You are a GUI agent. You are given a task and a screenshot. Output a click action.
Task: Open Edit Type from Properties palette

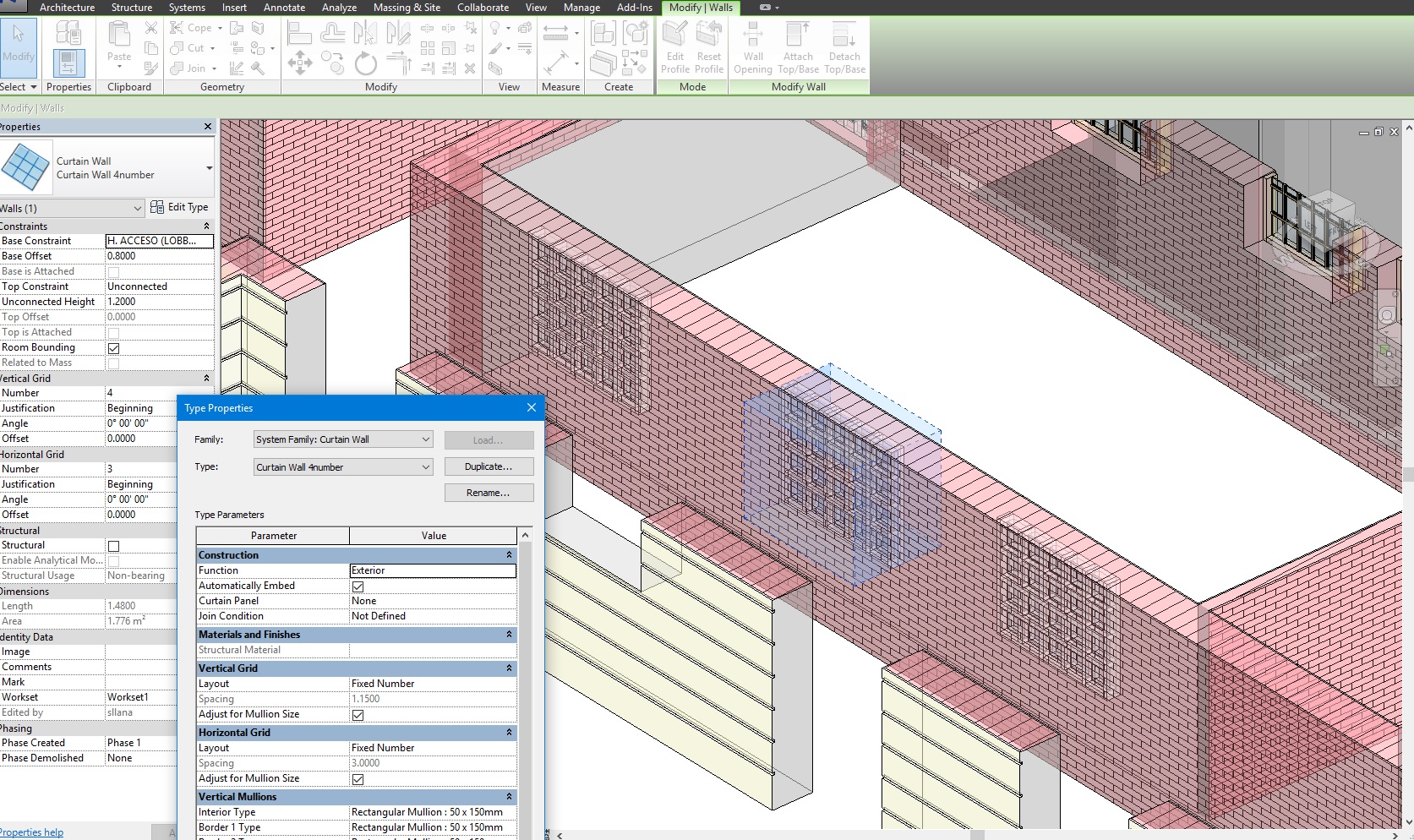(x=179, y=207)
